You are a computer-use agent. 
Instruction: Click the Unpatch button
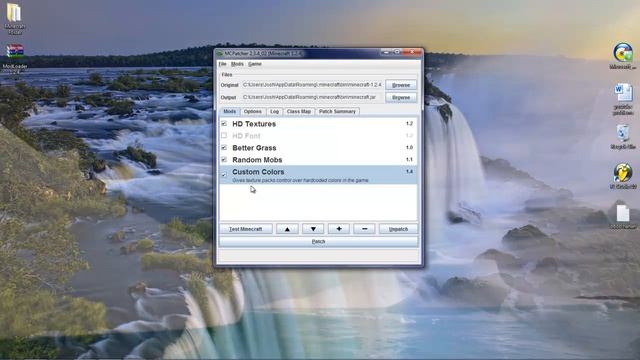pyautogui.click(x=398, y=229)
